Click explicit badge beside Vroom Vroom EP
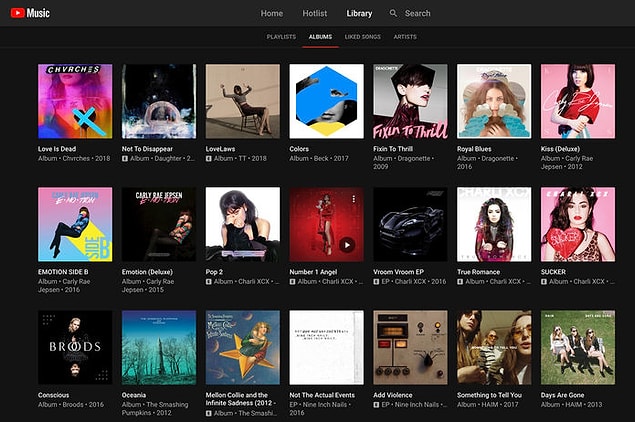The width and height of the screenshot is (635, 422). (376, 281)
